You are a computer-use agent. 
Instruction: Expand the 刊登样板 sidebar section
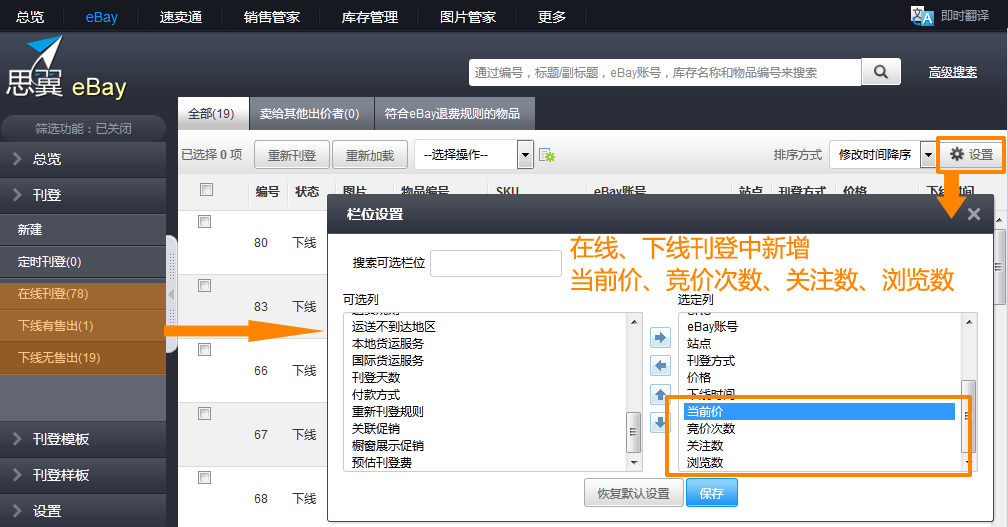pos(83,475)
